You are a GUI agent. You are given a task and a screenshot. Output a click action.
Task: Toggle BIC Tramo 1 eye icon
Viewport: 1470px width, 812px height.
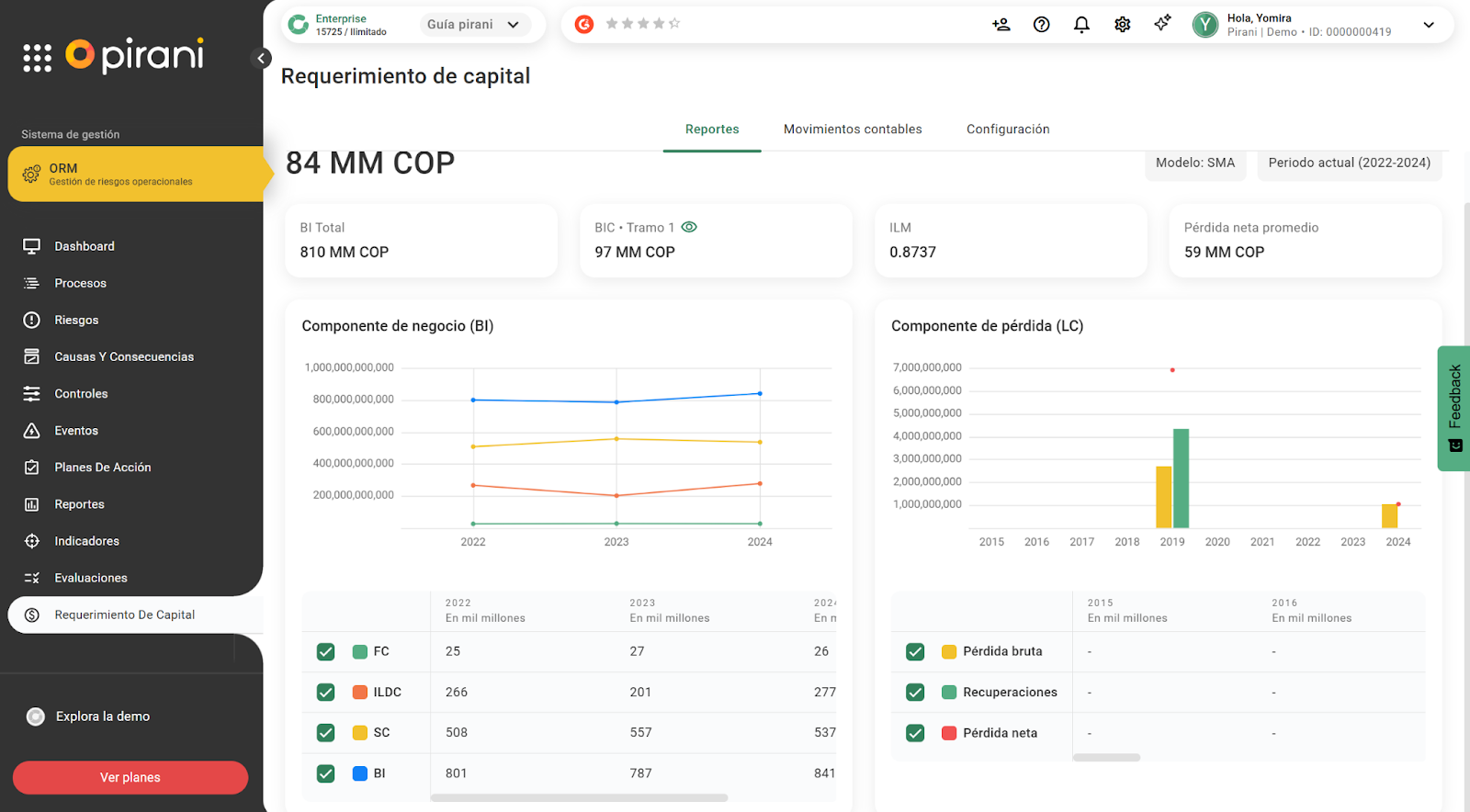coord(689,227)
